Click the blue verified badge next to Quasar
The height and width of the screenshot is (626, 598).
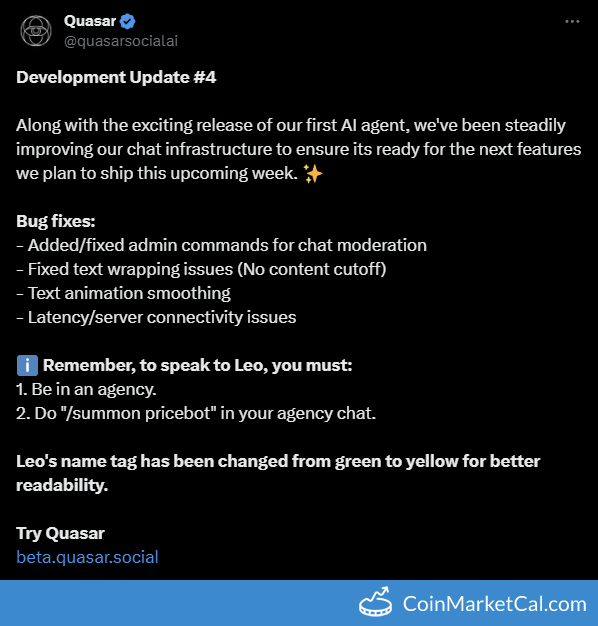coord(127,21)
